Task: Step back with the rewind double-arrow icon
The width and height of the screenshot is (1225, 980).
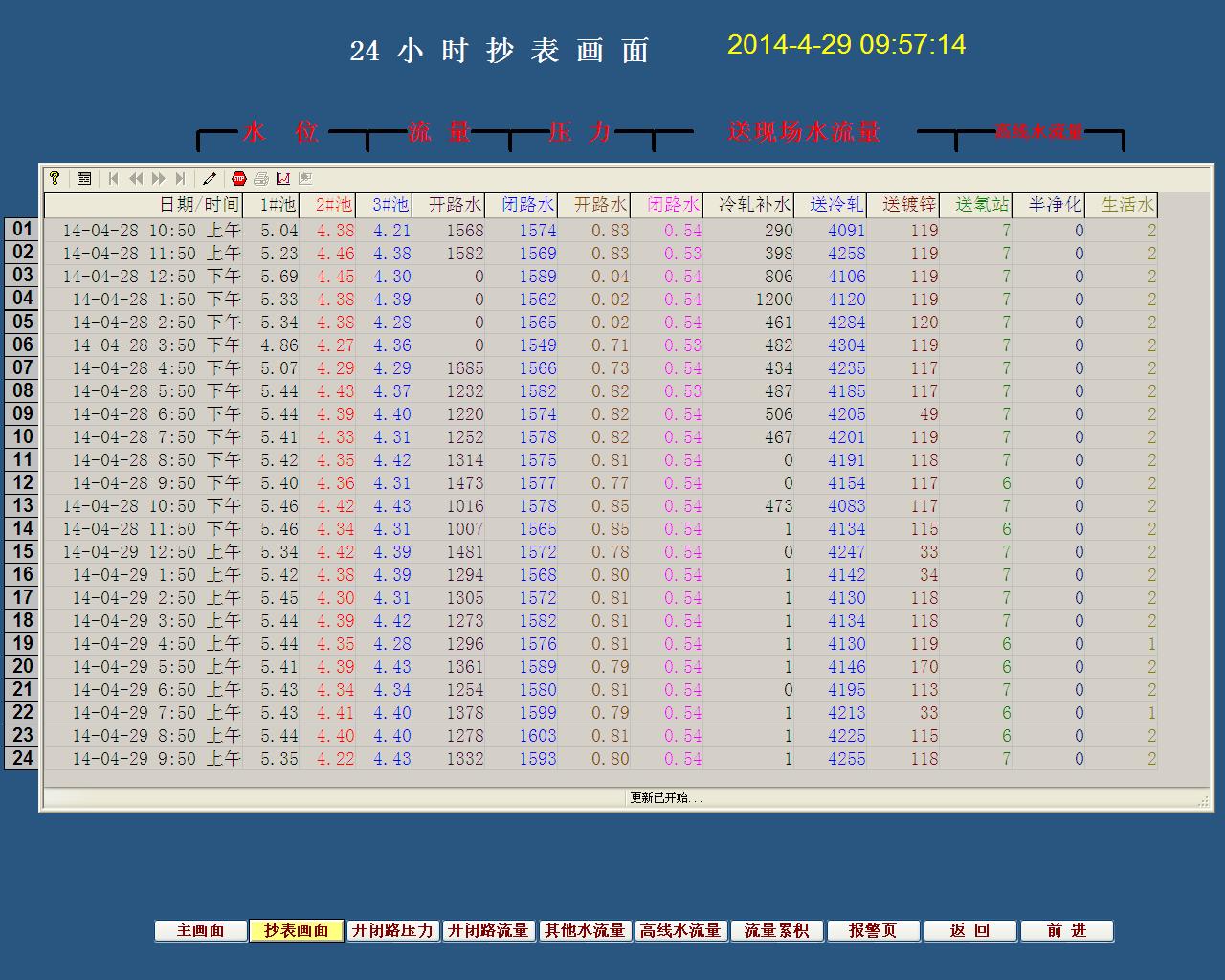Action: click(x=136, y=178)
